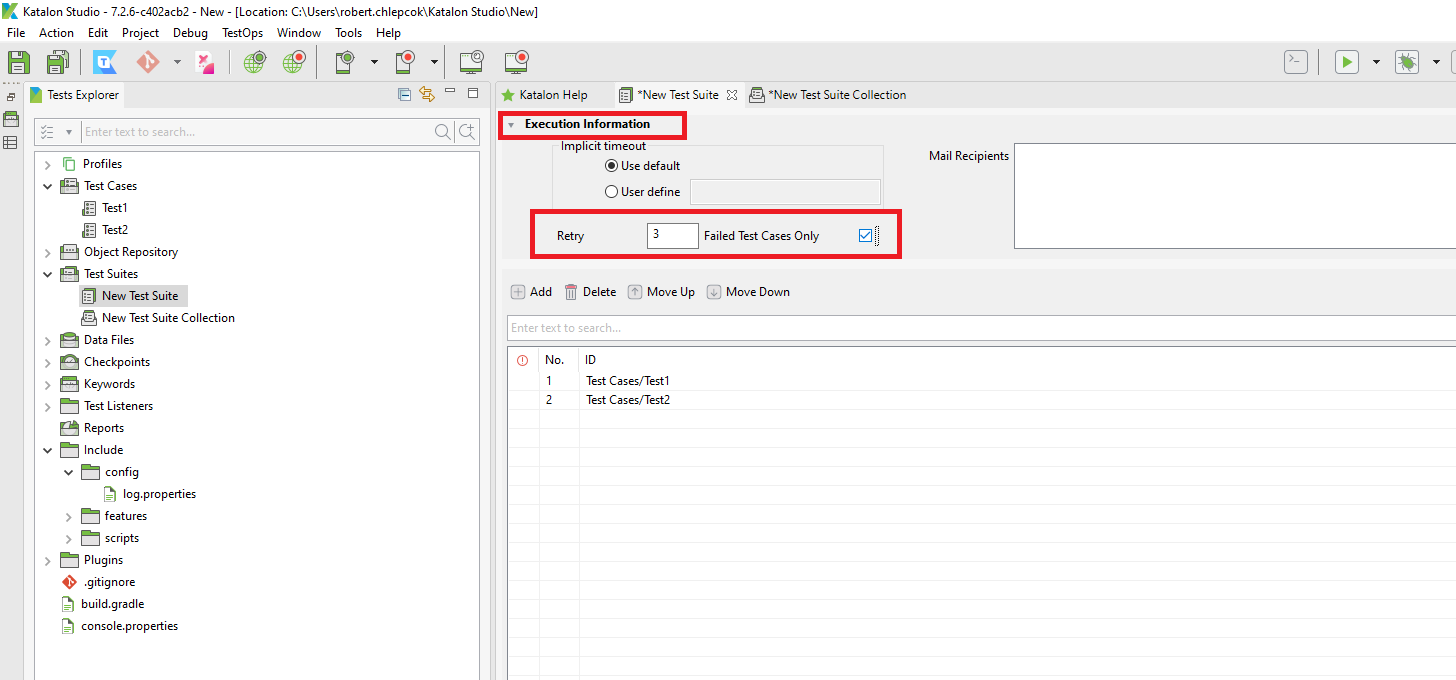Open the Action menu
The height and width of the screenshot is (680, 1456).
point(57,33)
